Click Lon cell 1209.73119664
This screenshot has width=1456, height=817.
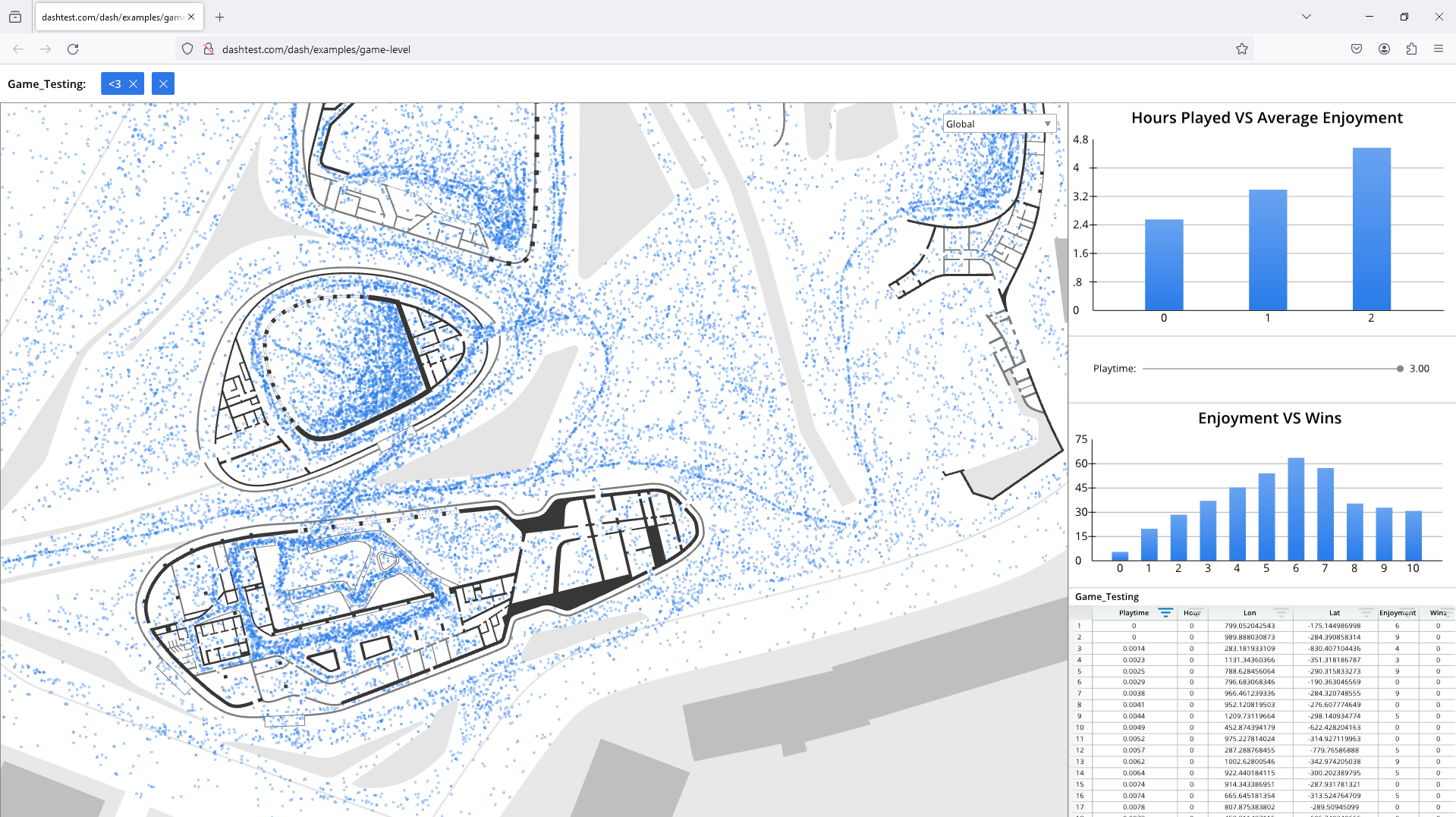point(1250,716)
